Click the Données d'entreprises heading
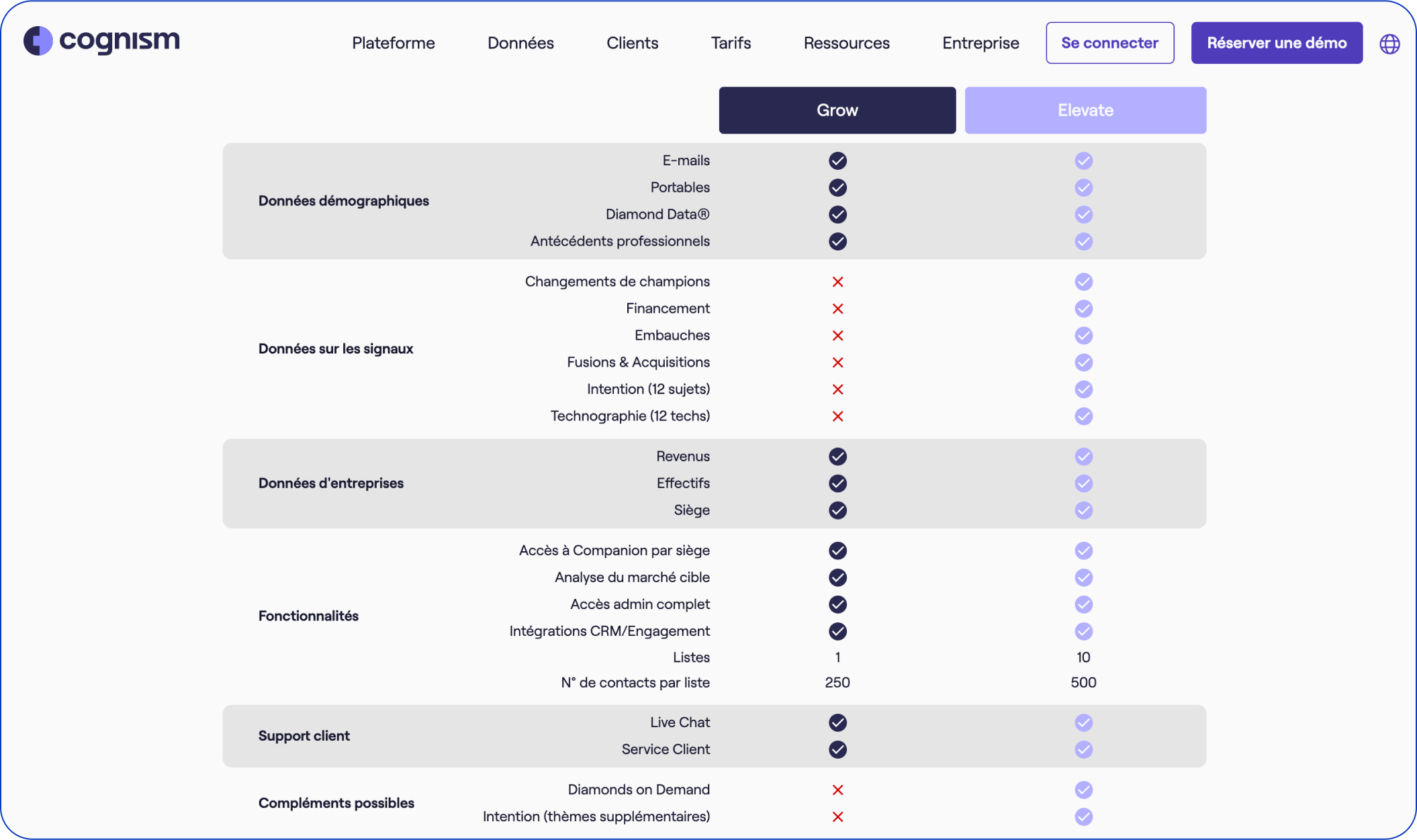 click(331, 483)
